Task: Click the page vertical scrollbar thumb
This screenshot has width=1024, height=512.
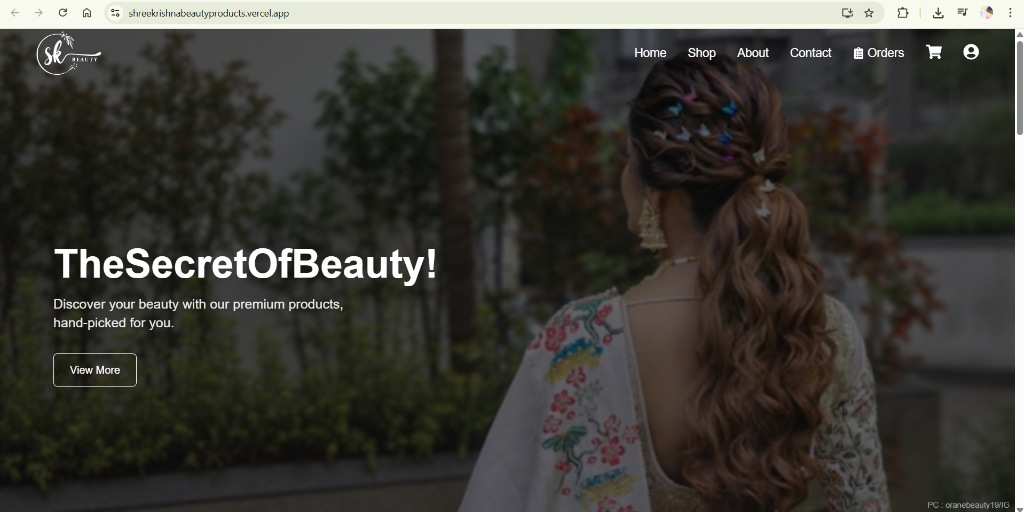Action: click(x=1019, y=87)
